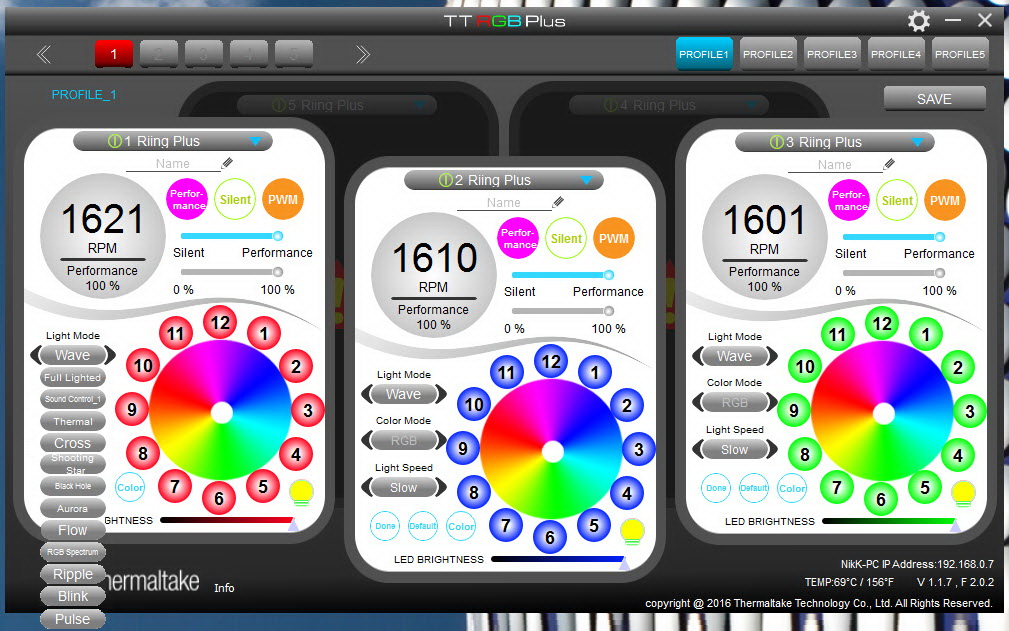Enable PWM mode on fan 2

tap(613, 238)
